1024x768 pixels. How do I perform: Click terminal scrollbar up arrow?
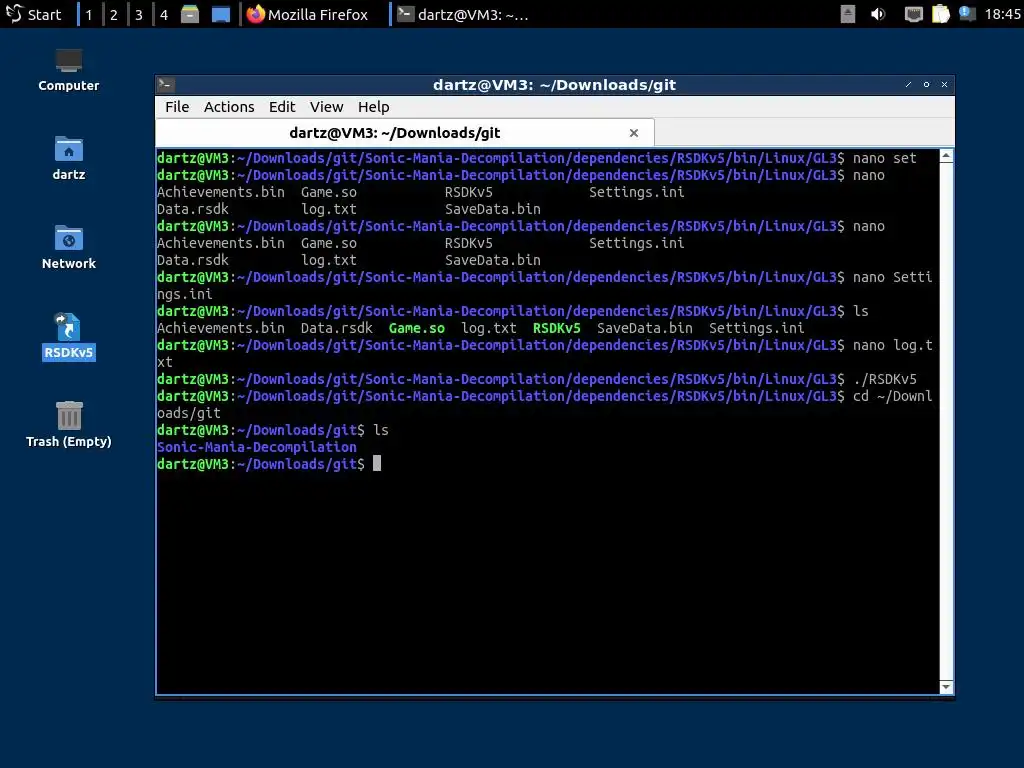pyautogui.click(x=946, y=155)
